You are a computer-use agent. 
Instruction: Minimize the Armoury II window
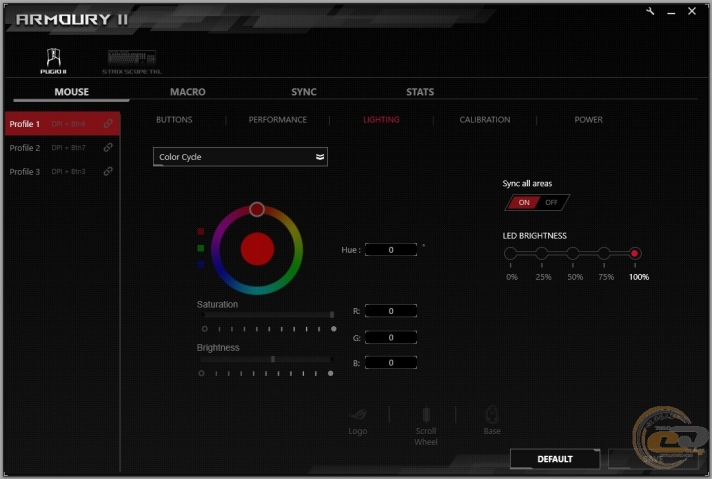point(671,12)
